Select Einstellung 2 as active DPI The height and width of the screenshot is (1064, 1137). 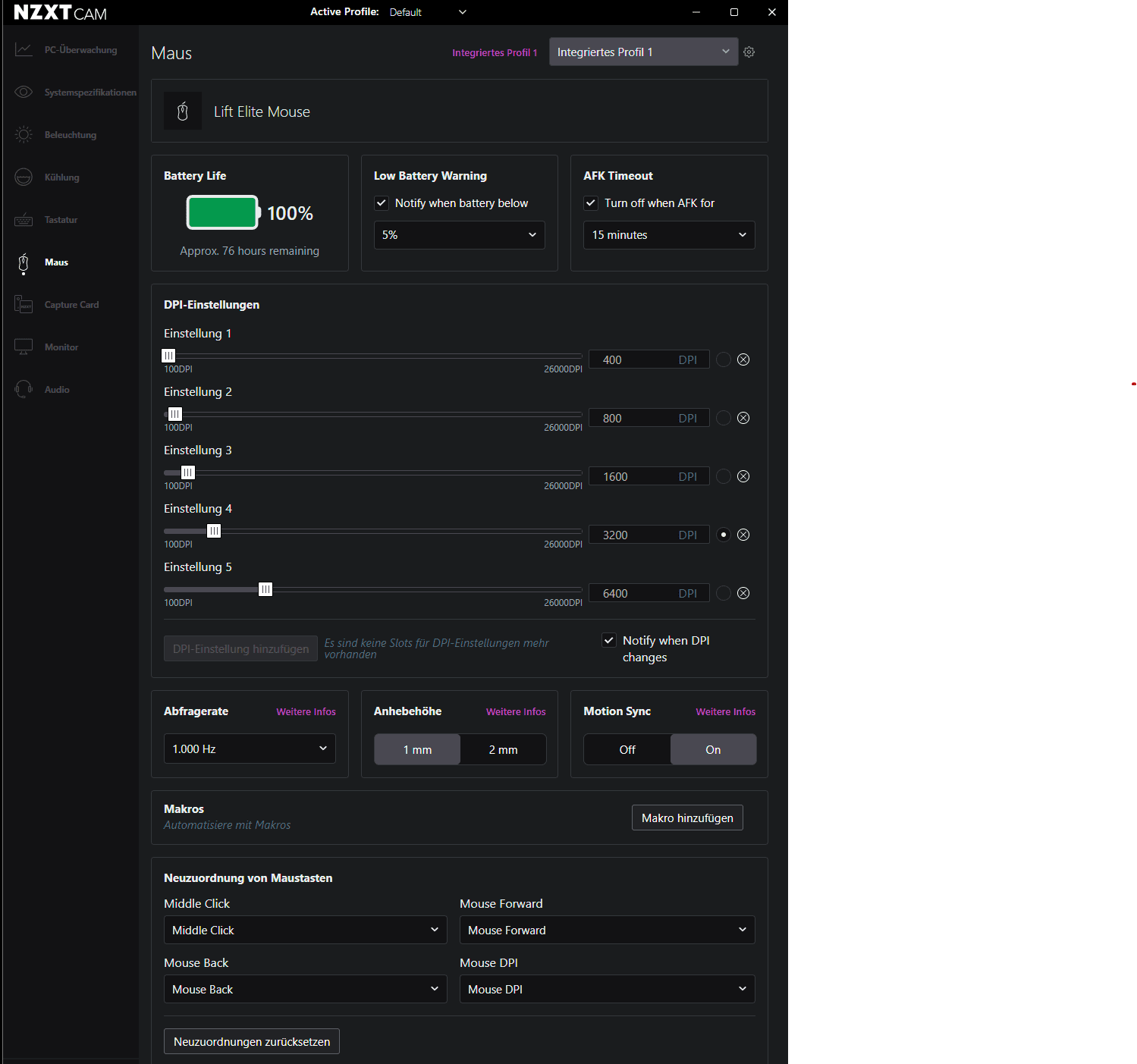pos(724,418)
